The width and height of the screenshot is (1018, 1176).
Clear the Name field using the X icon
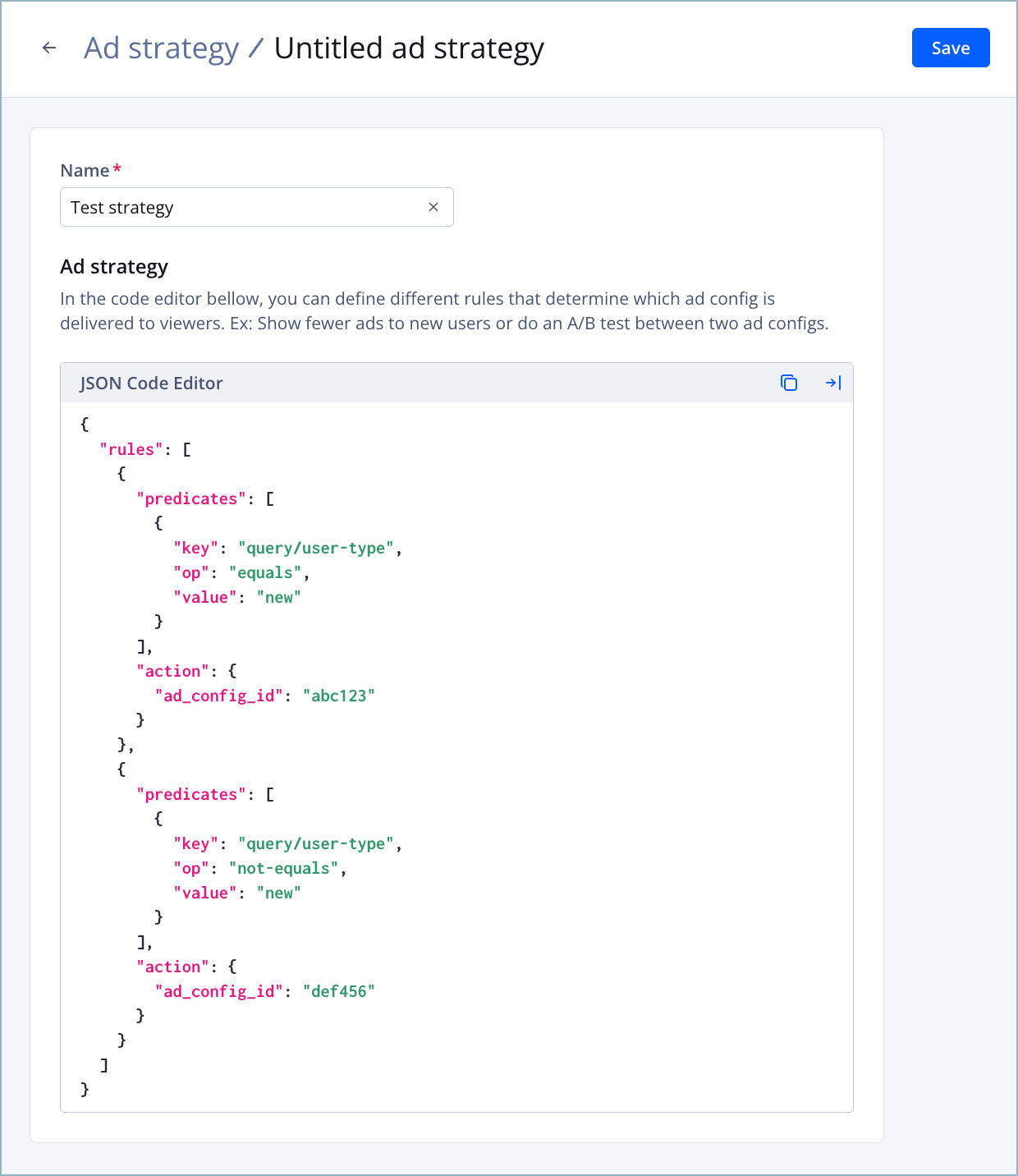[433, 207]
